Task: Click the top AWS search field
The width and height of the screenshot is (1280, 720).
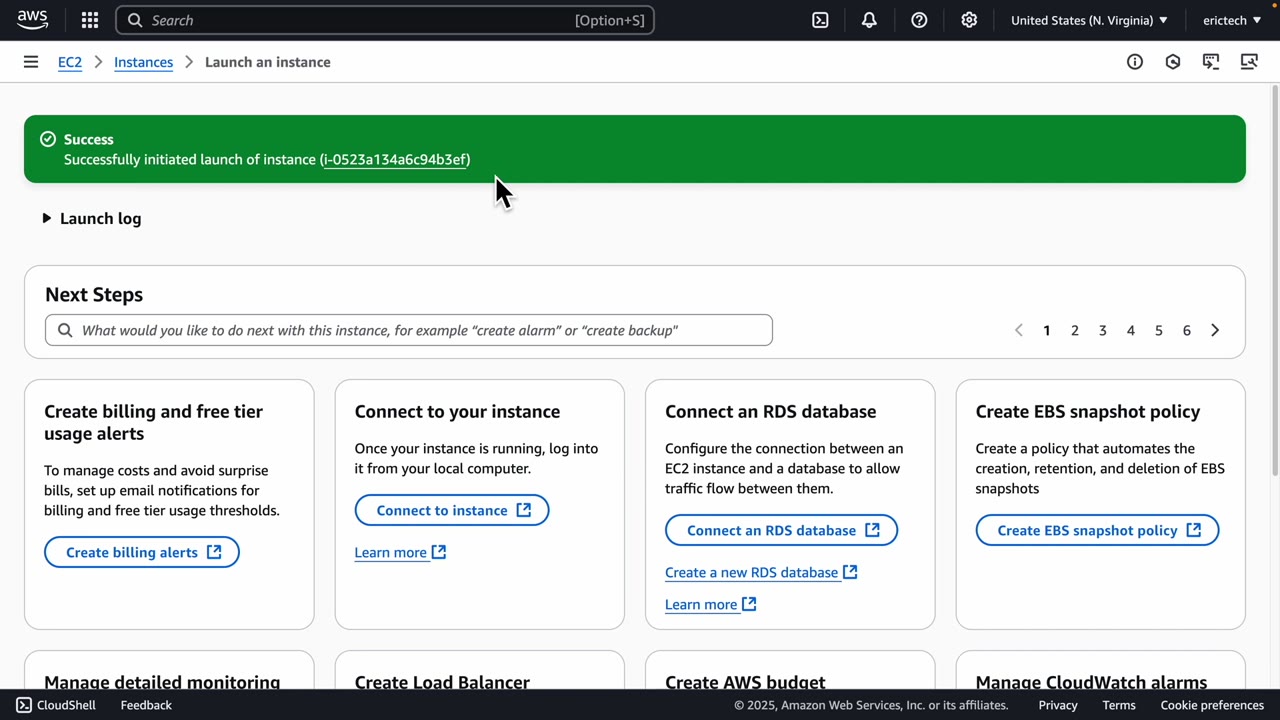Action: (385, 20)
